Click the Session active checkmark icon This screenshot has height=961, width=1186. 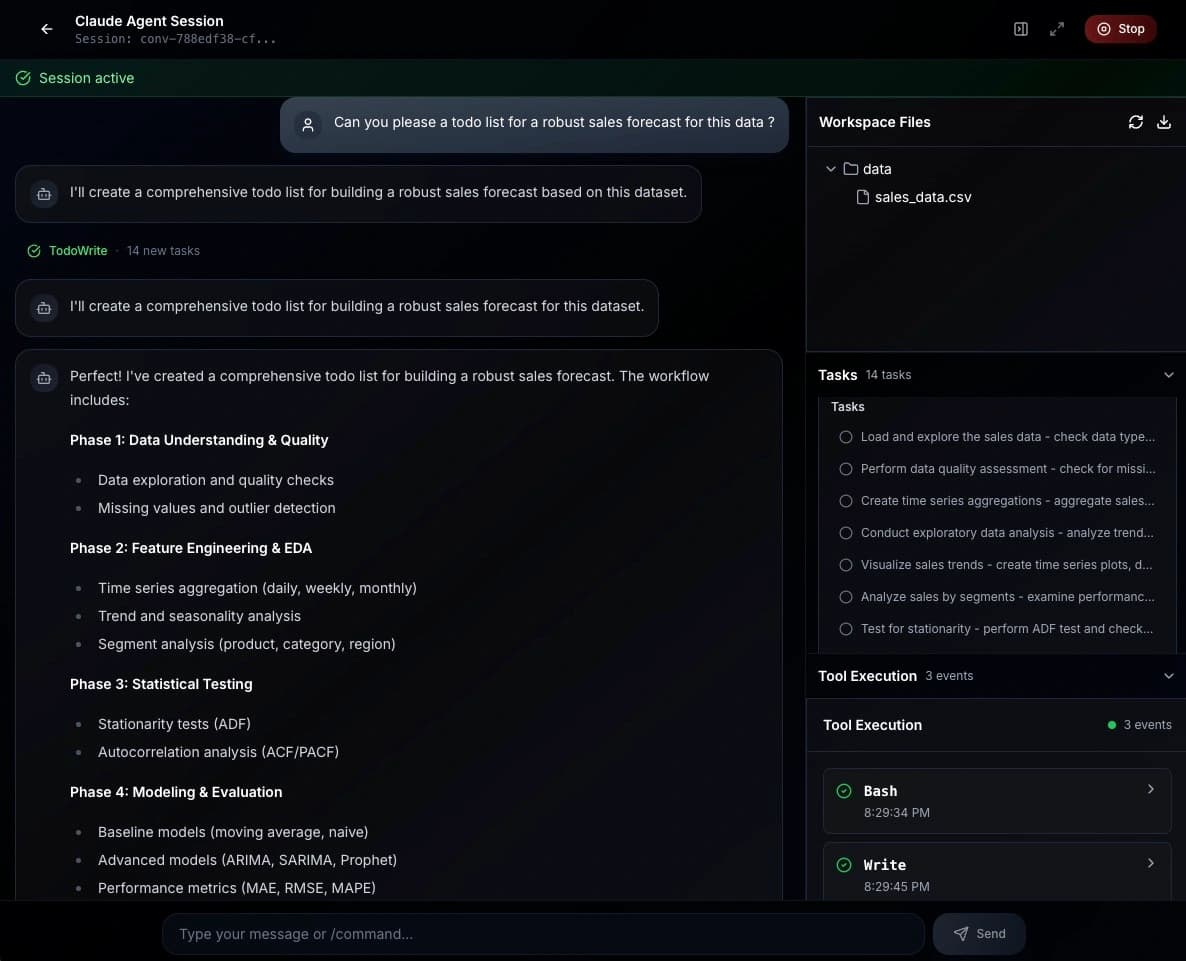(22, 77)
